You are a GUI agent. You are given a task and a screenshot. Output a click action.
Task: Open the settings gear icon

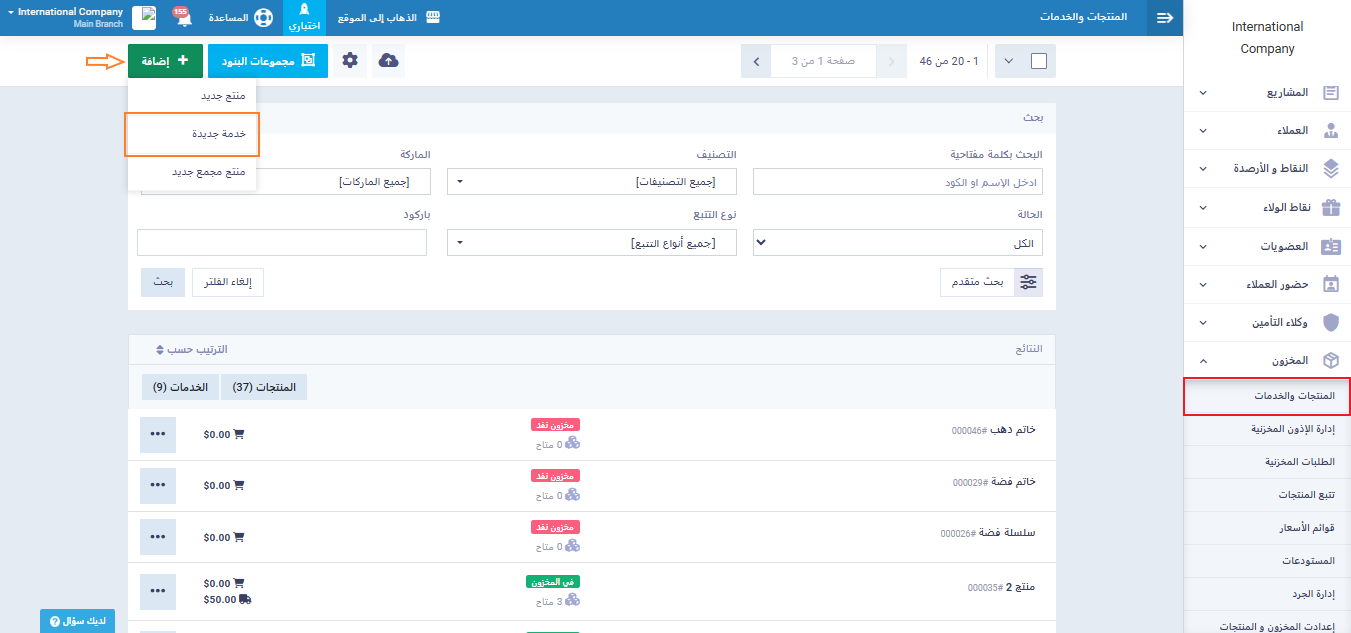click(349, 61)
